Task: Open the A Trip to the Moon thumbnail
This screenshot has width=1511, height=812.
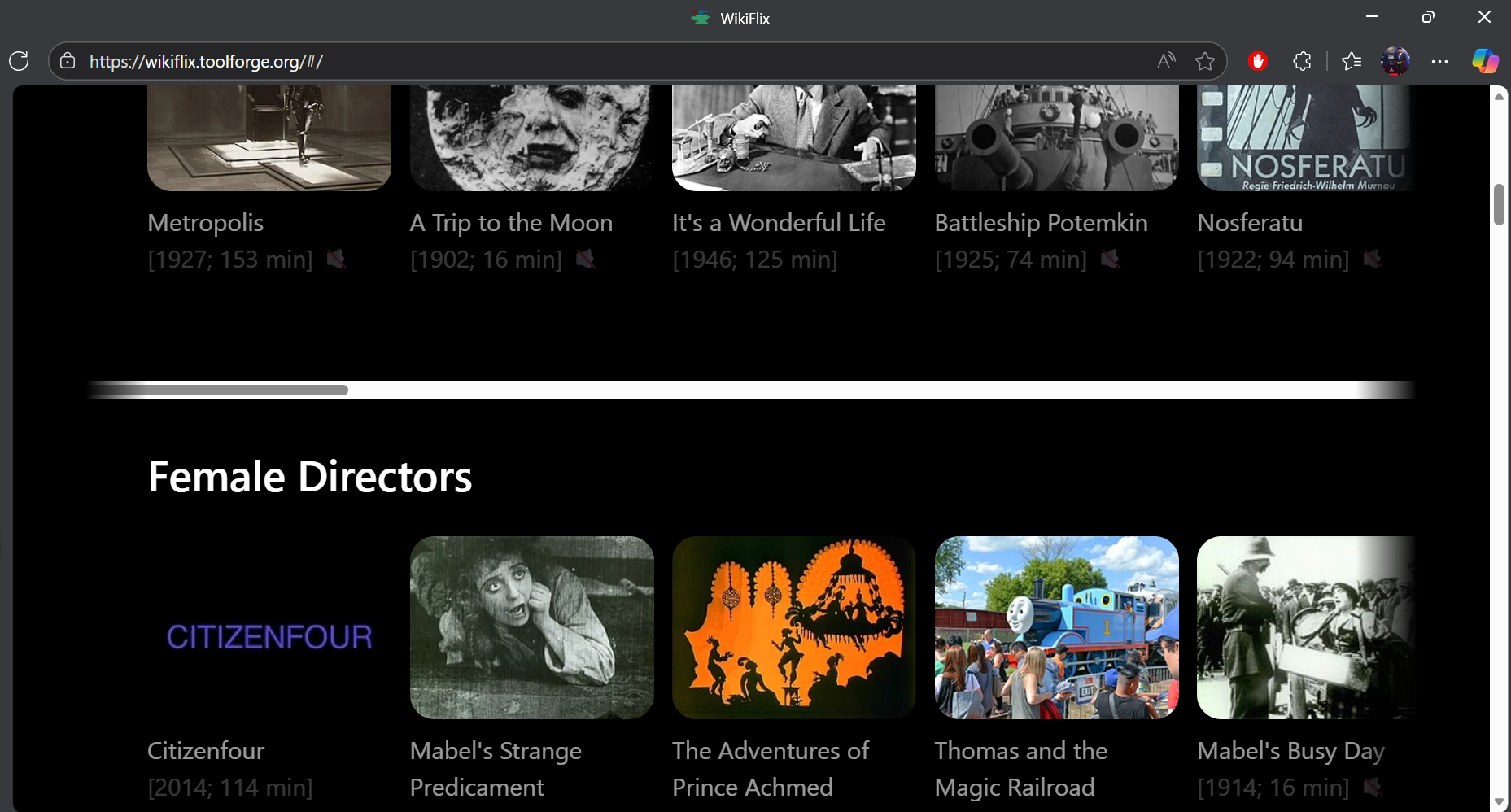Action: tap(532, 138)
